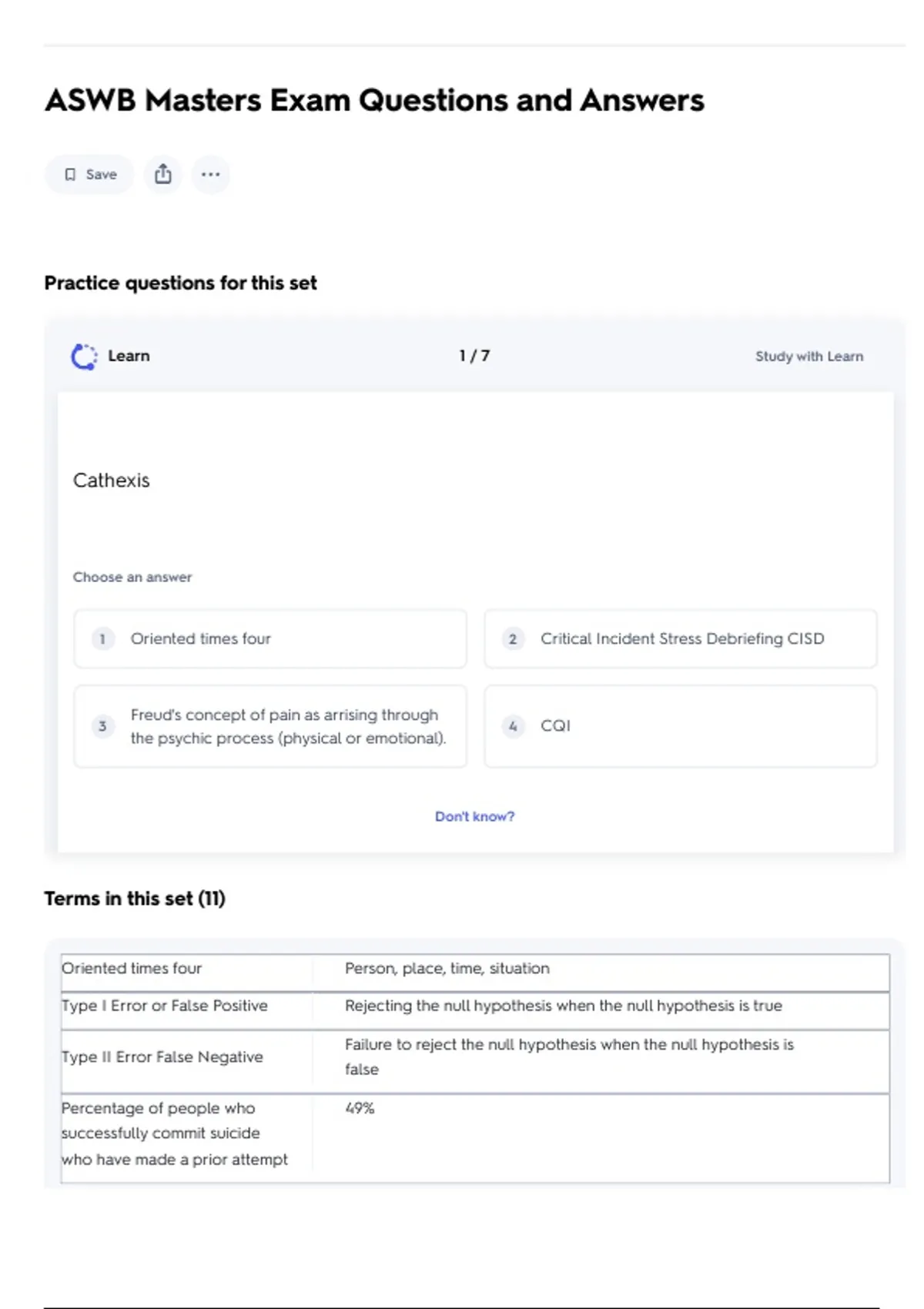
Task: Click the 49% definition cell
Action: click(x=360, y=1108)
